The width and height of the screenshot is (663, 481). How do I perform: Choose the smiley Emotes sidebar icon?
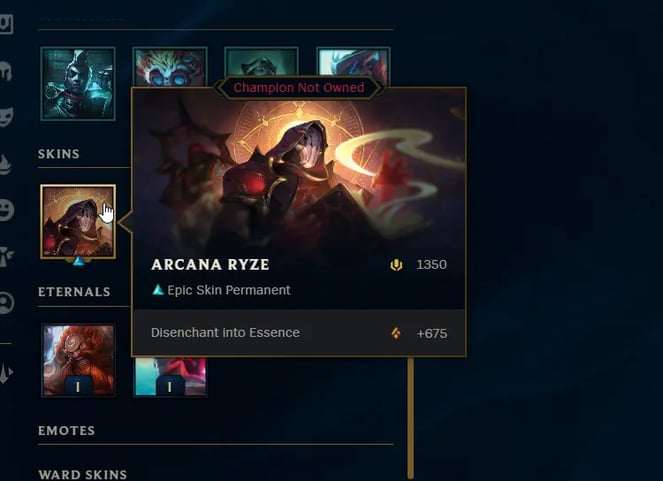tap(6, 210)
